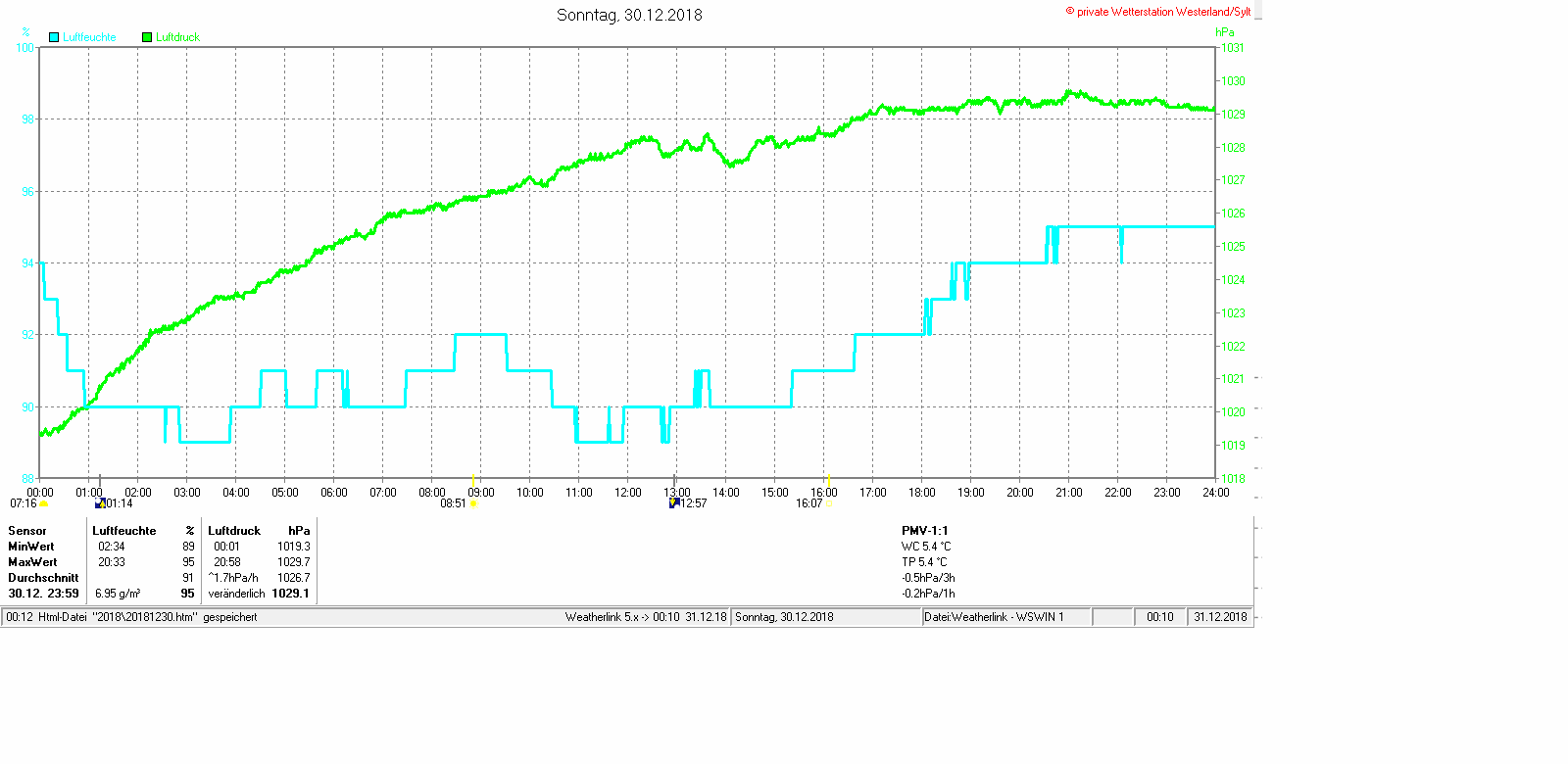Click the 'Weatherlink 5.x -> 00:10 31.12.18' status text
The width and height of the screenshot is (1568, 764).
click(x=646, y=617)
